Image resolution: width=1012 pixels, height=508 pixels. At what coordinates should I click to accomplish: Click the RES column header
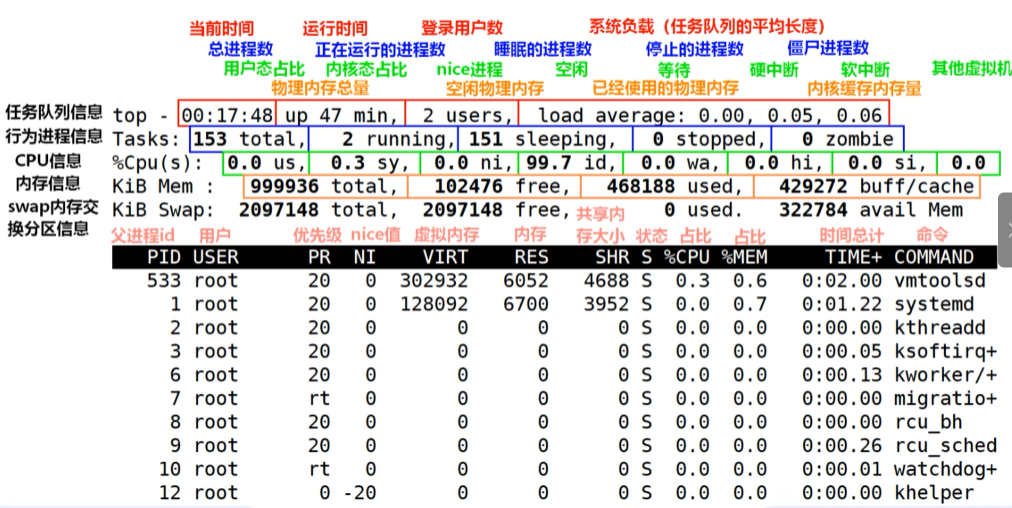531,257
